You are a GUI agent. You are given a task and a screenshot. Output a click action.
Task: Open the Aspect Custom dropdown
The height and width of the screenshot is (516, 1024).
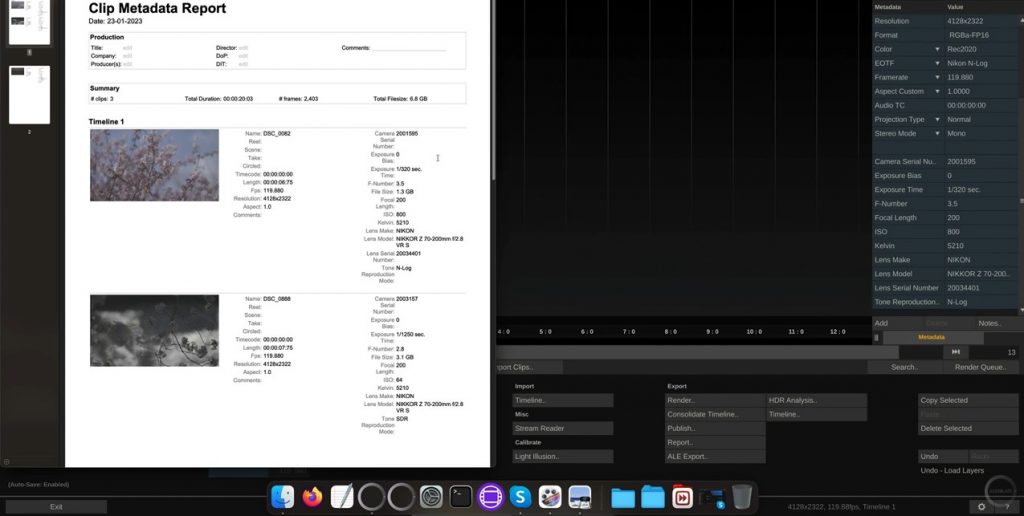click(937, 91)
